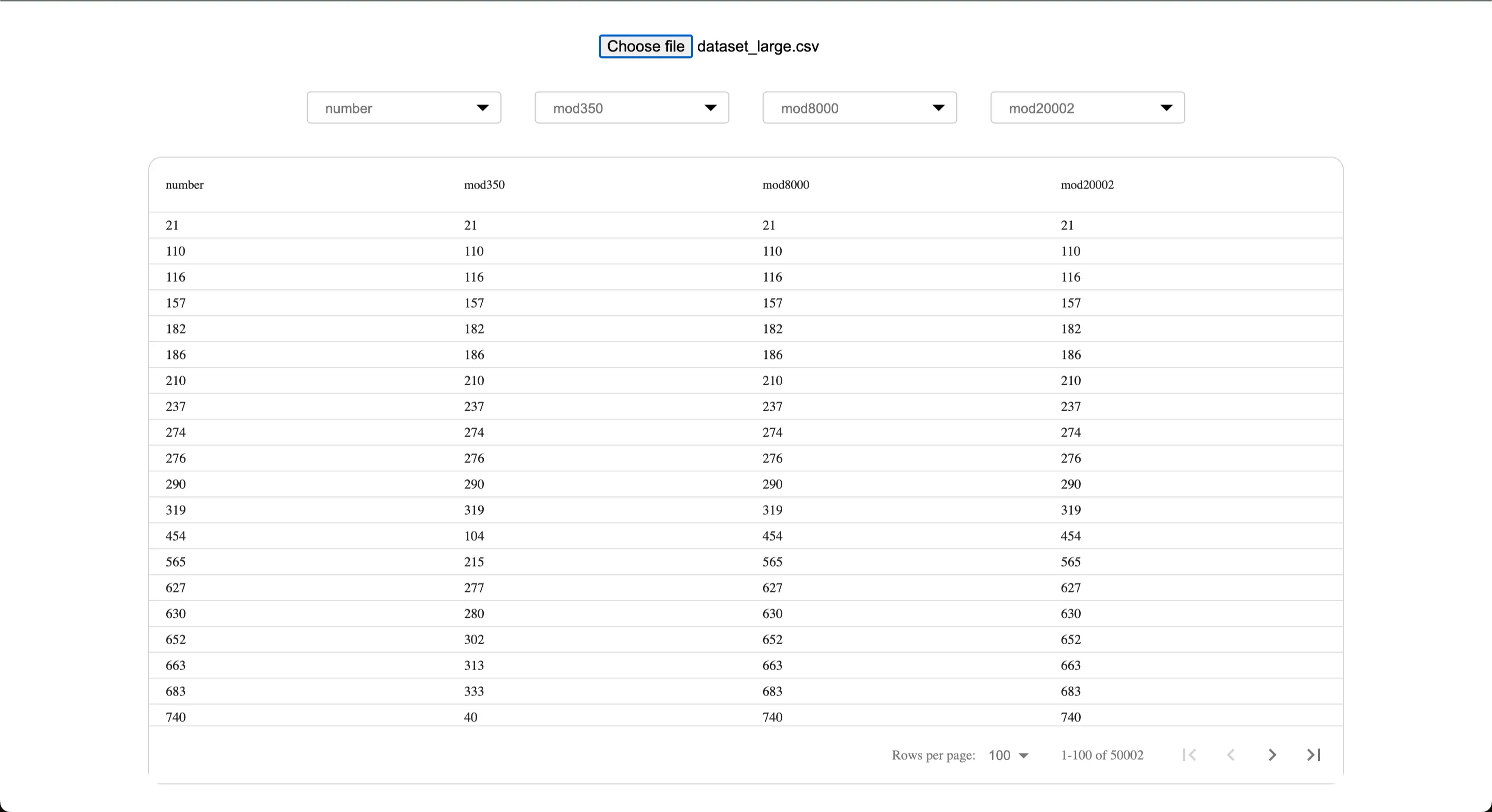Screen dimensions: 1492x812
Task: Click number cell 186
Action: tap(176, 354)
